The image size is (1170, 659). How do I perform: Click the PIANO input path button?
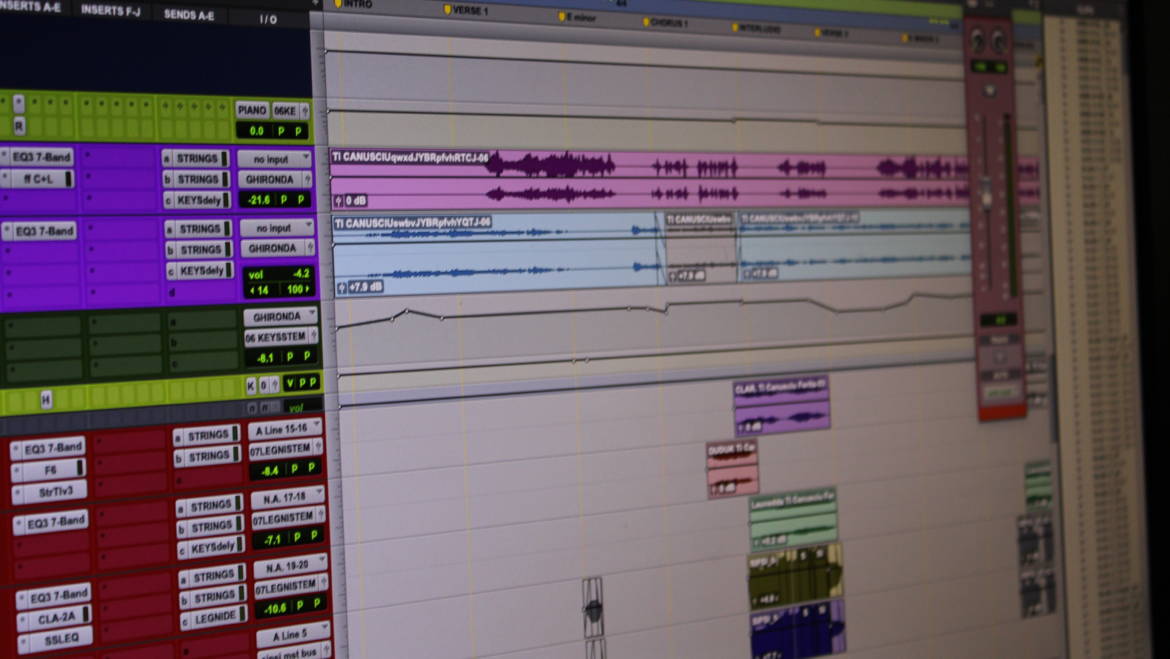[x=251, y=110]
